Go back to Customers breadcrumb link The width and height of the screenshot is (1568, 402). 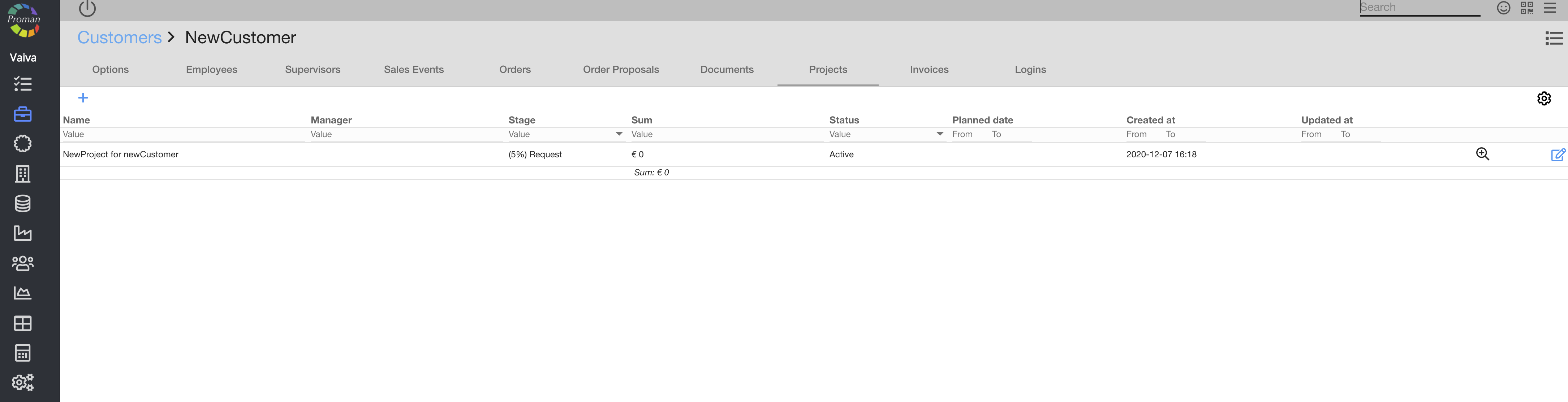[x=119, y=38]
